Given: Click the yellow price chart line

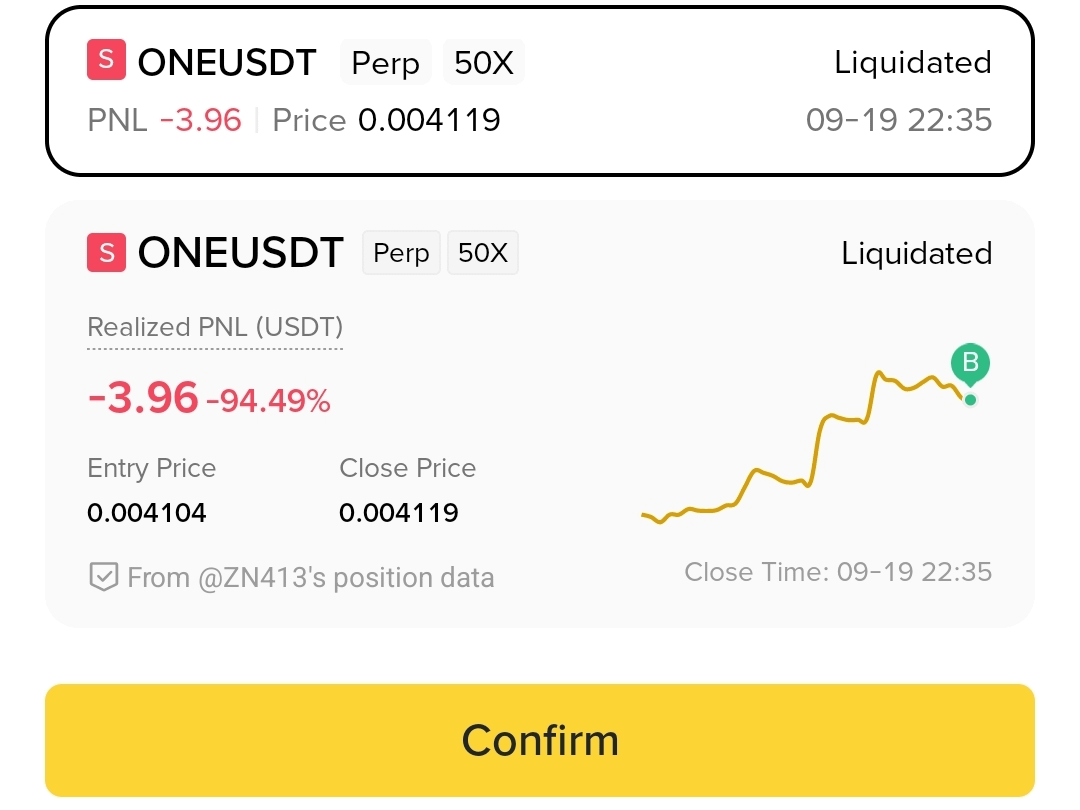Looking at the screenshot, I should click(802, 448).
